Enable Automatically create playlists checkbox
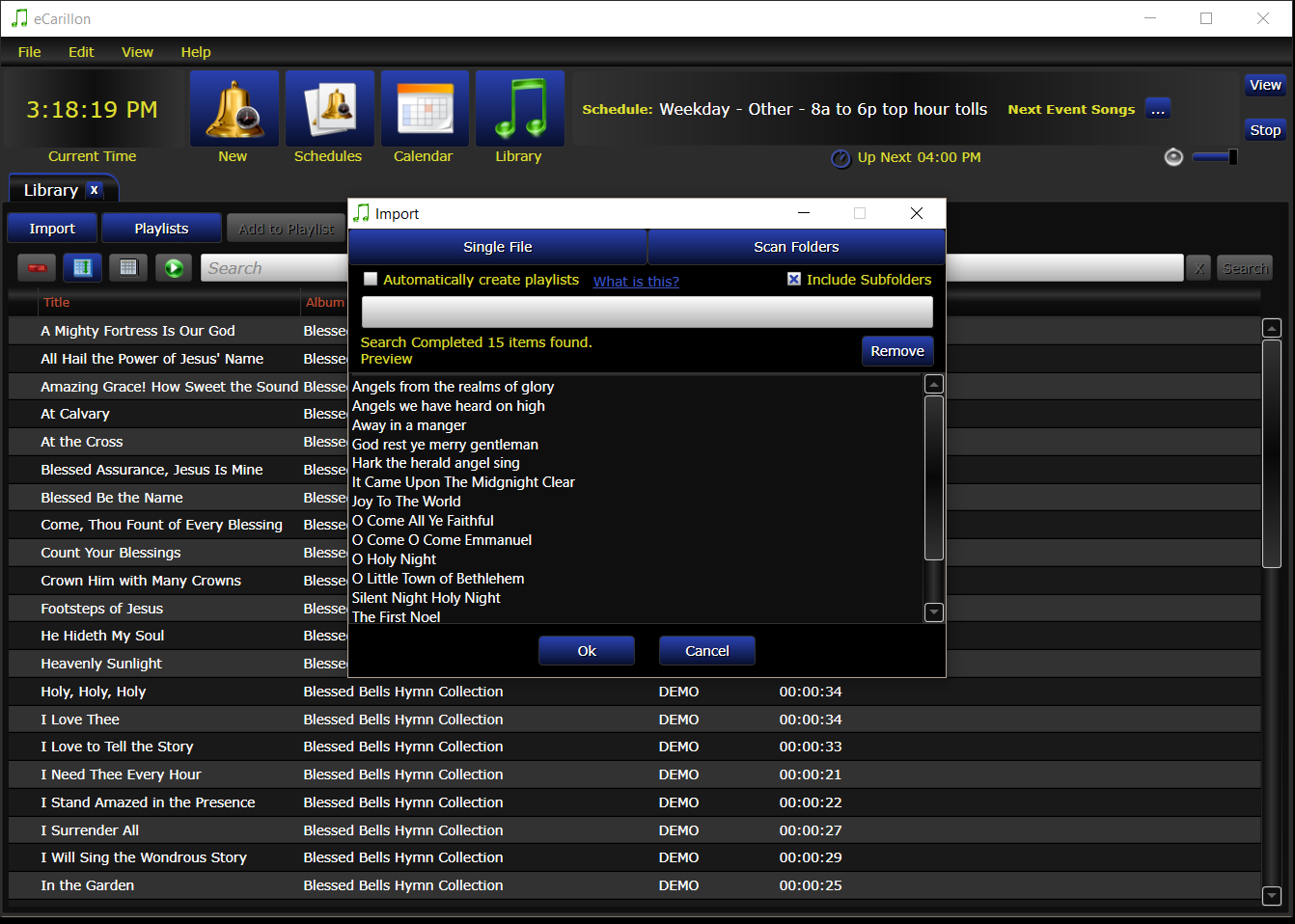 (371, 280)
